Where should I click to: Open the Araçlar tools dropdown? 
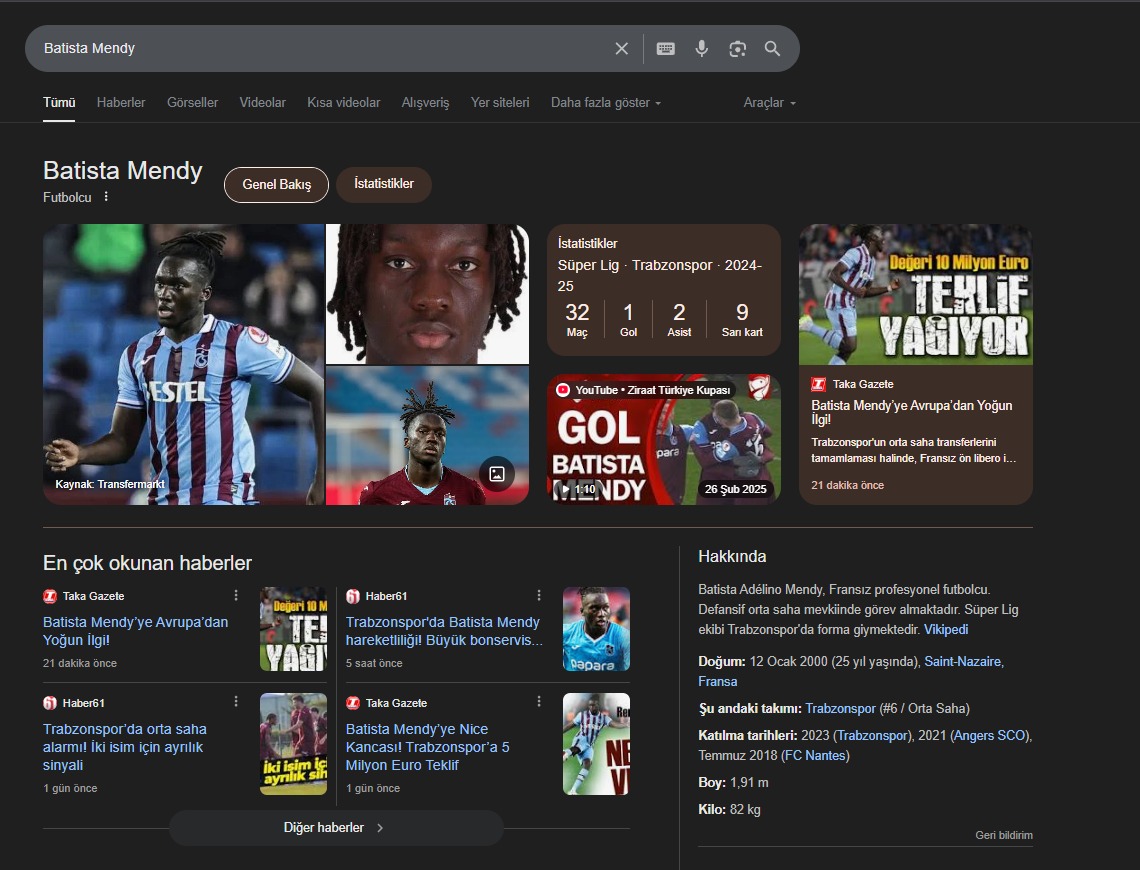[769, 102]
